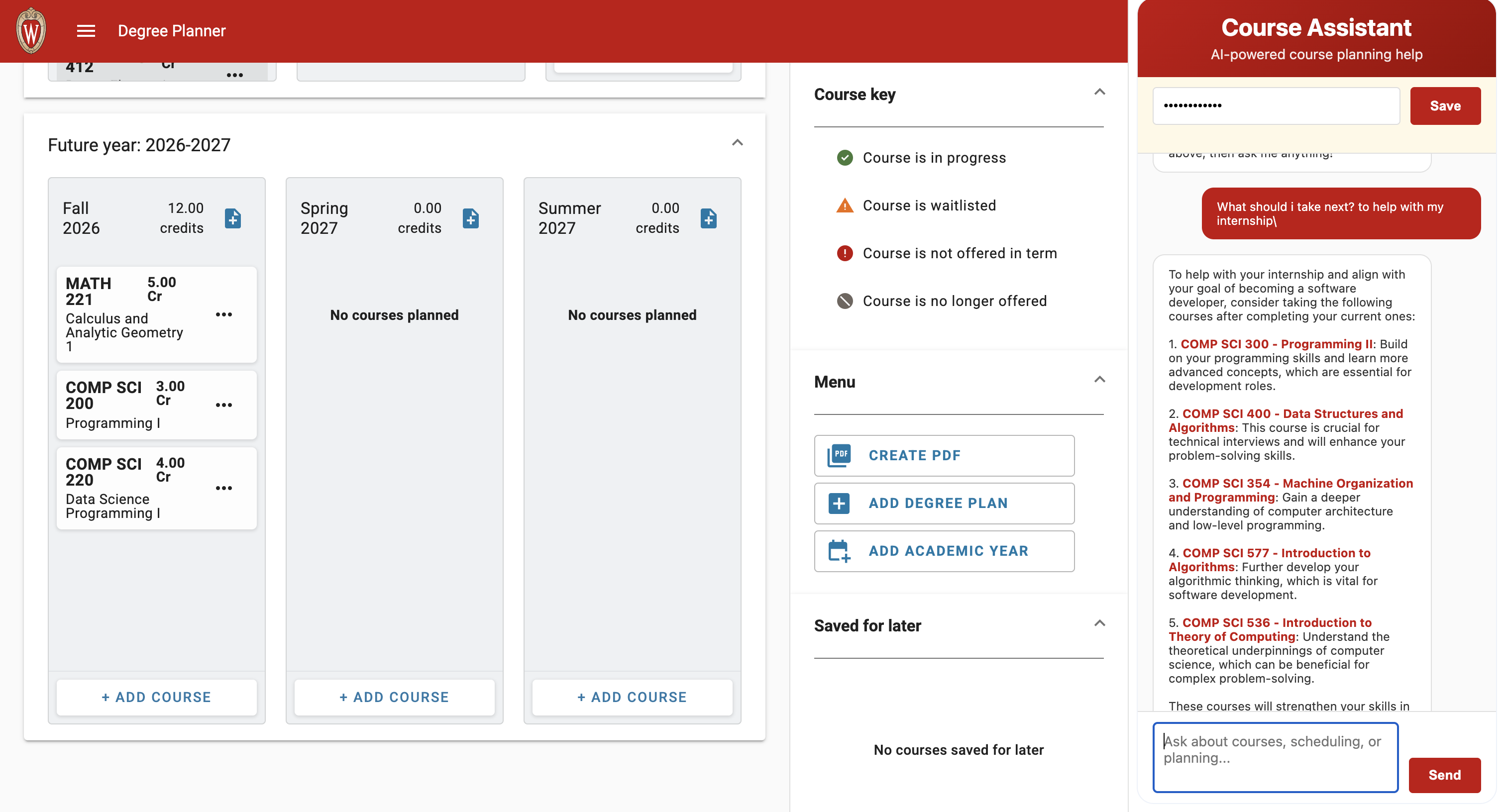Click Spring 2027 add-note document icon
1505x812 pixels.
coord(470,218)
